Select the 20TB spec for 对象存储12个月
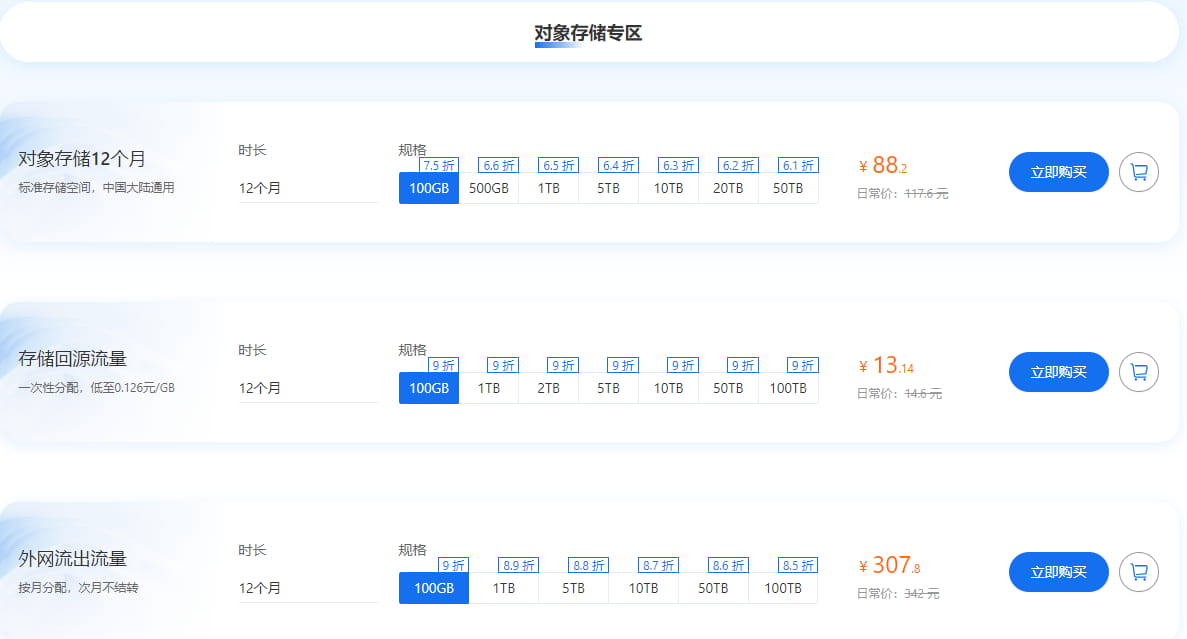This screenshot has width=1187, height=639. tap(728, 187)
